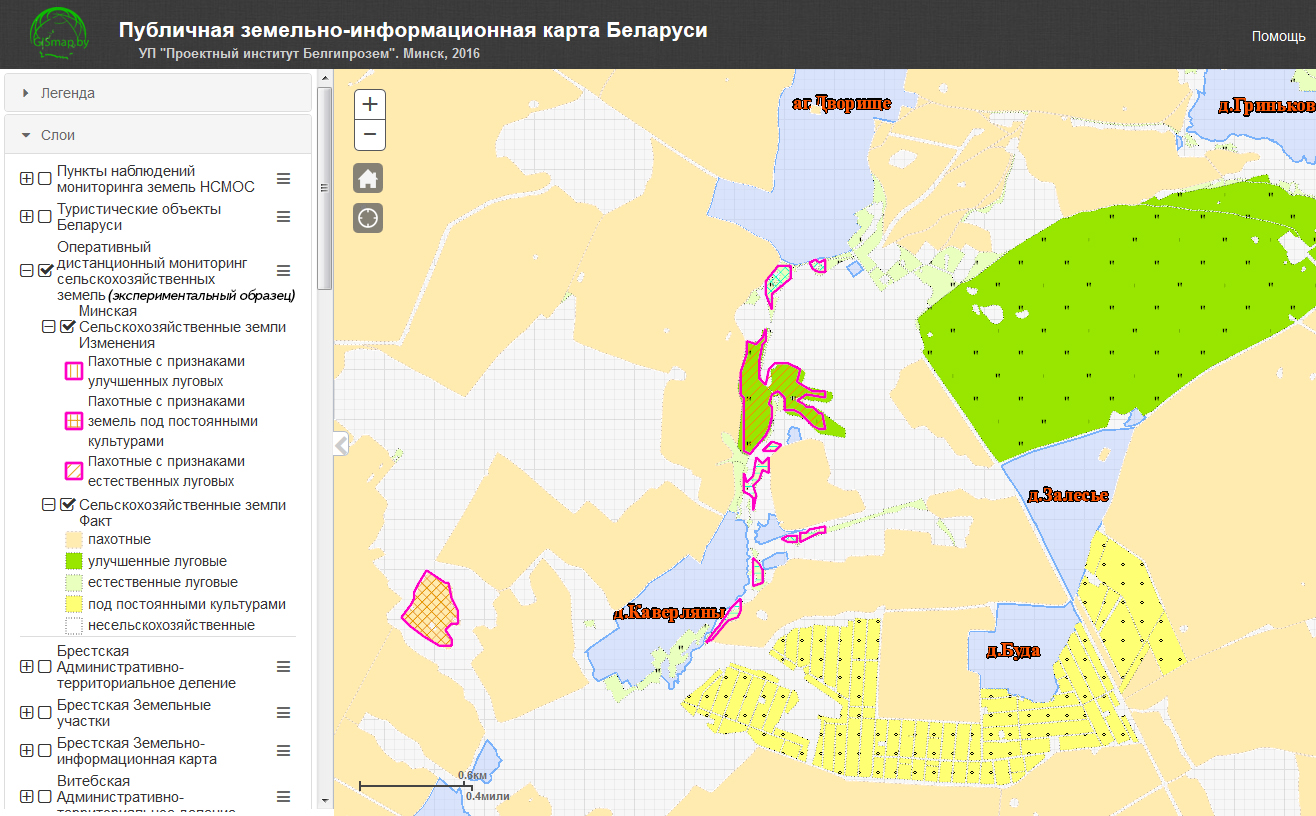The height and width of the screenshot is (816, 1316).
Task: Zoom out on the map
Action: [370, 134]
